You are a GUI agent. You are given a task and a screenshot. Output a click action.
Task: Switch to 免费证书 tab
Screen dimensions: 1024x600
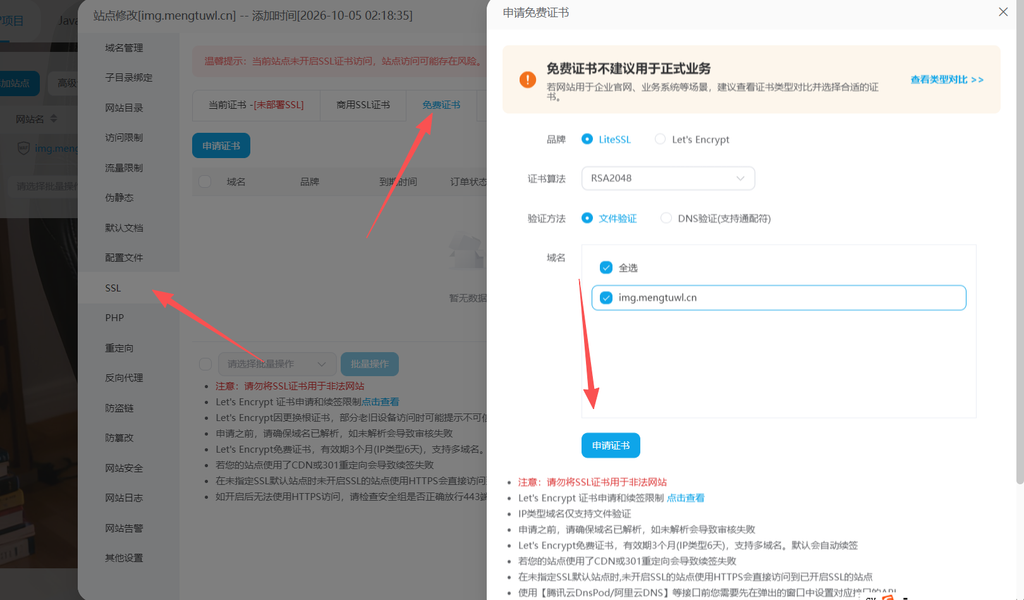(441, 105)
